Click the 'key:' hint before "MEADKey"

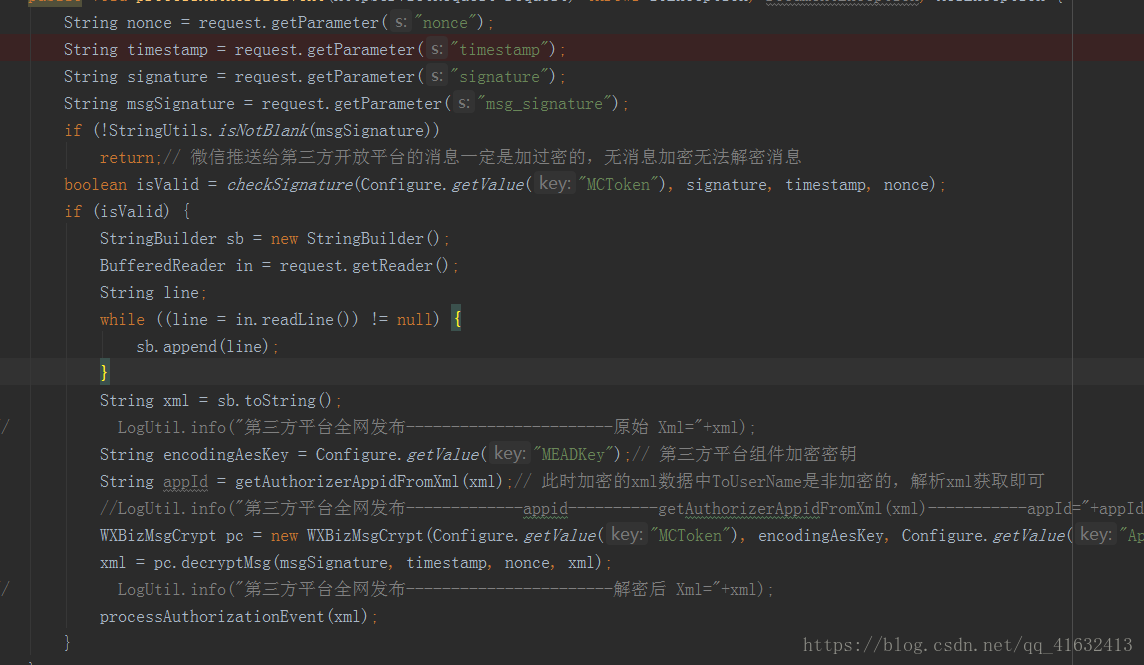click(x=509, y=454)
